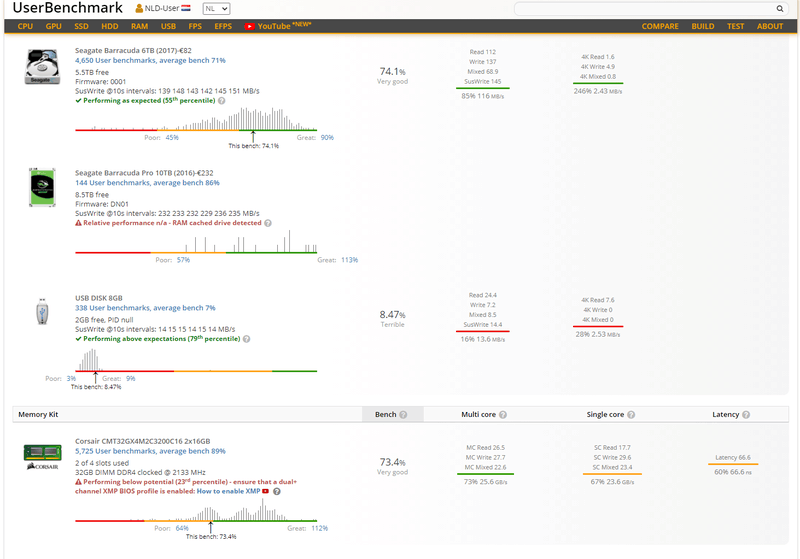Click Corsair Great 112% value
The image size is (800, 559).
coord(319,528)
